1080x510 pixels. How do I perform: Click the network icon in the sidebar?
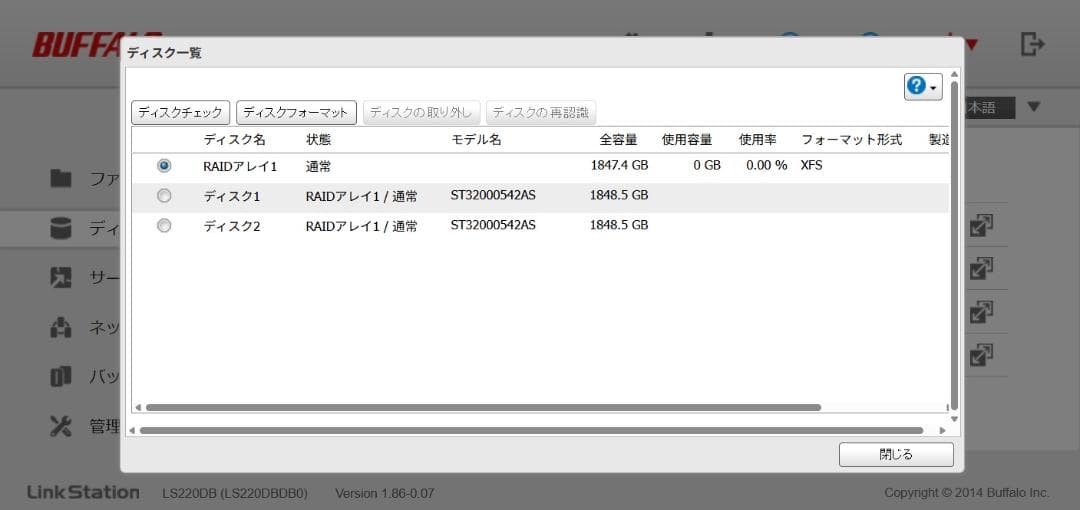tap(61, 327)
